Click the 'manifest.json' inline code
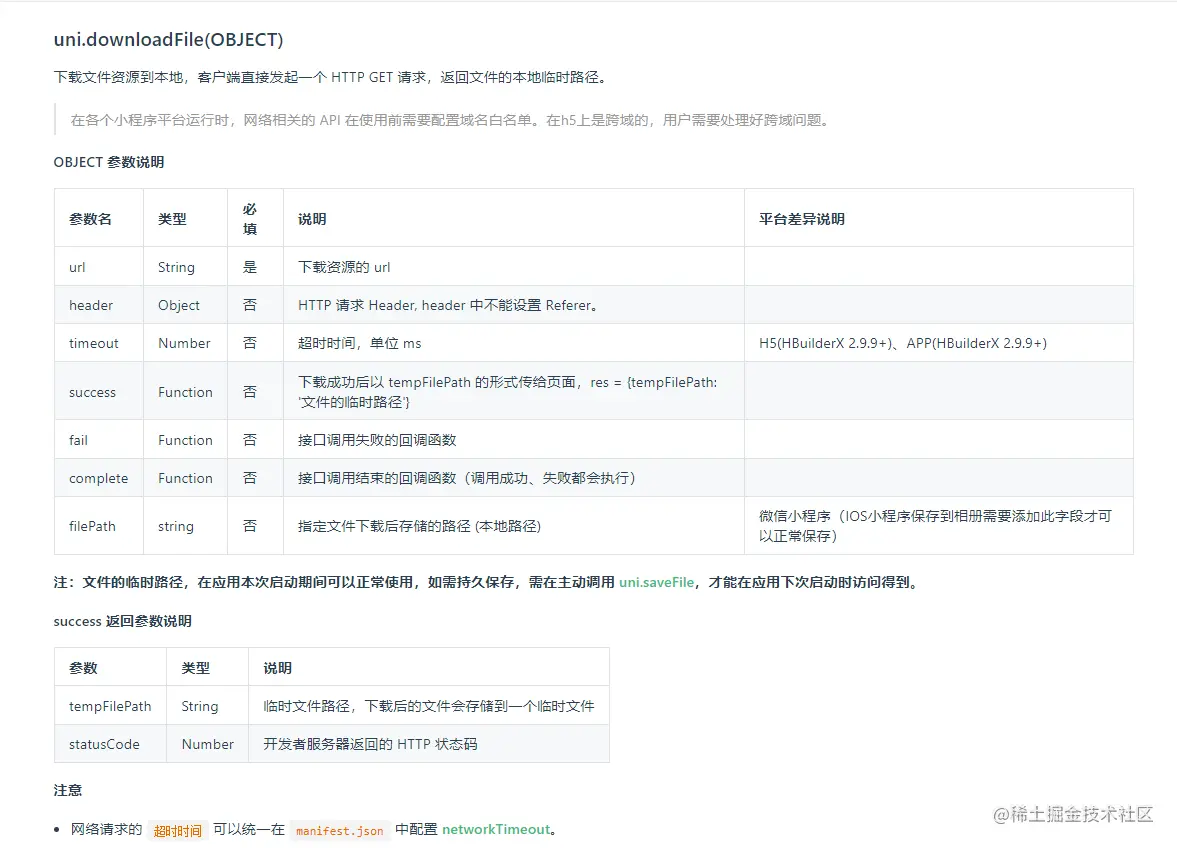Image resolution: width=1177 pixels, height=848 pixels. [x=339, y=831]
